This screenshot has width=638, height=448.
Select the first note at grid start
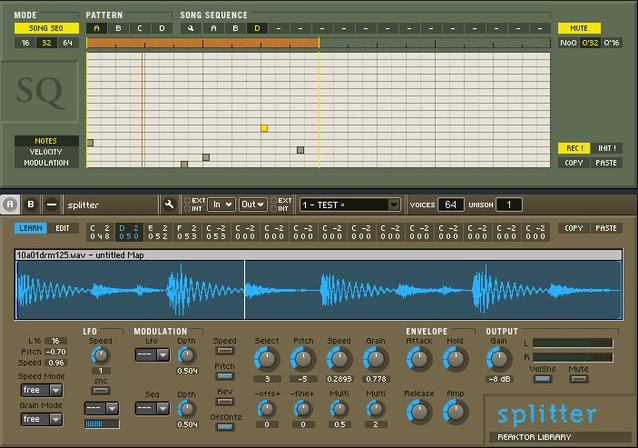(x=90, y=143)
